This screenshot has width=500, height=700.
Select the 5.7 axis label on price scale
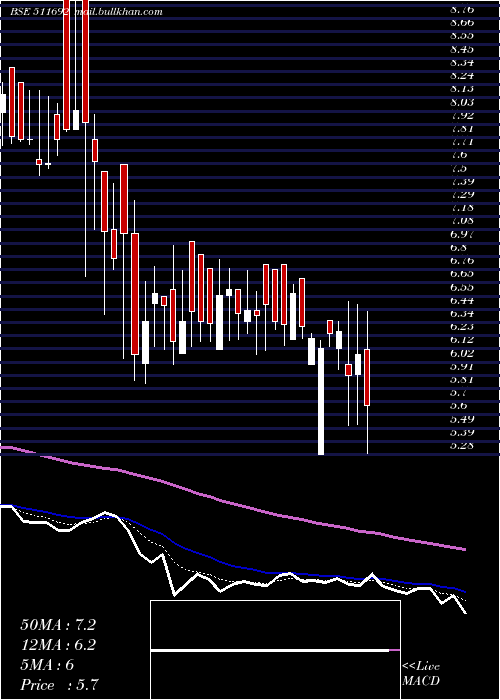[459, 393]
